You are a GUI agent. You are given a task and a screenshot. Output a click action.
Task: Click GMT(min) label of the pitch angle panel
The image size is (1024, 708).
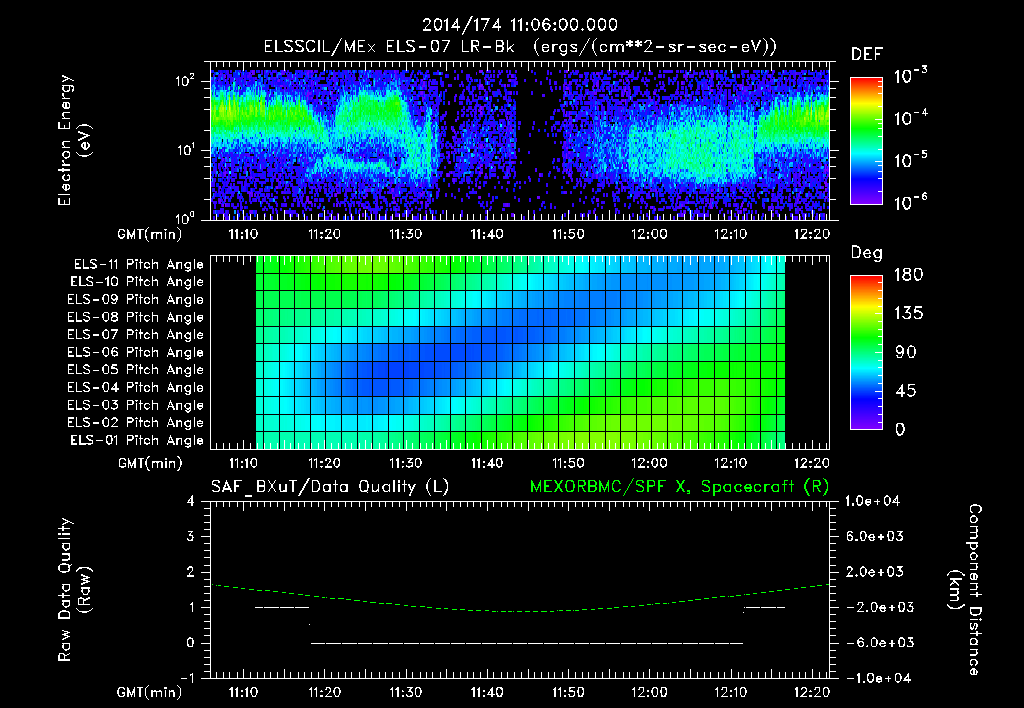149,464
